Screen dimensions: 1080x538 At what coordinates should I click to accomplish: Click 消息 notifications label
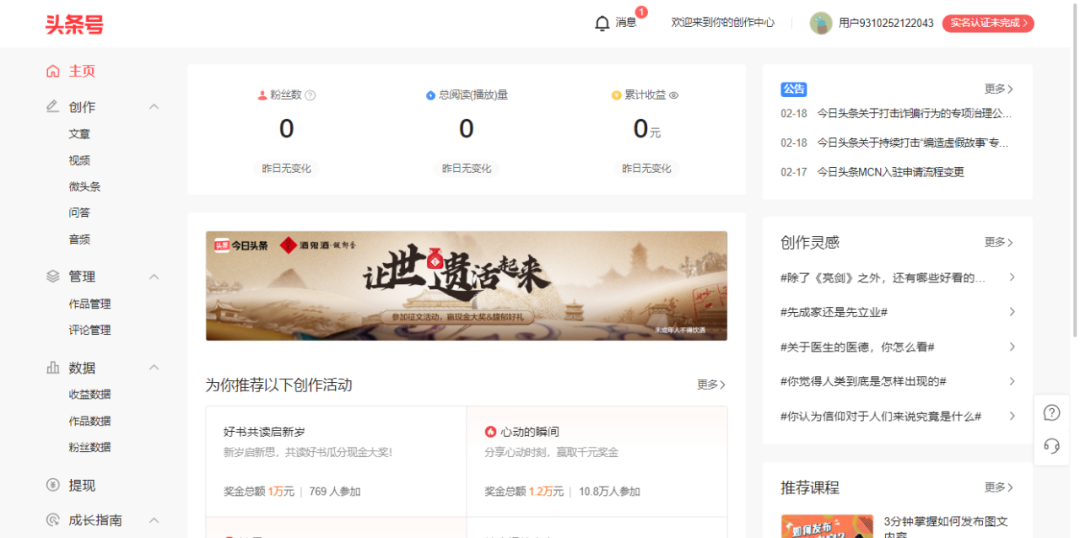tap(626, 23)
